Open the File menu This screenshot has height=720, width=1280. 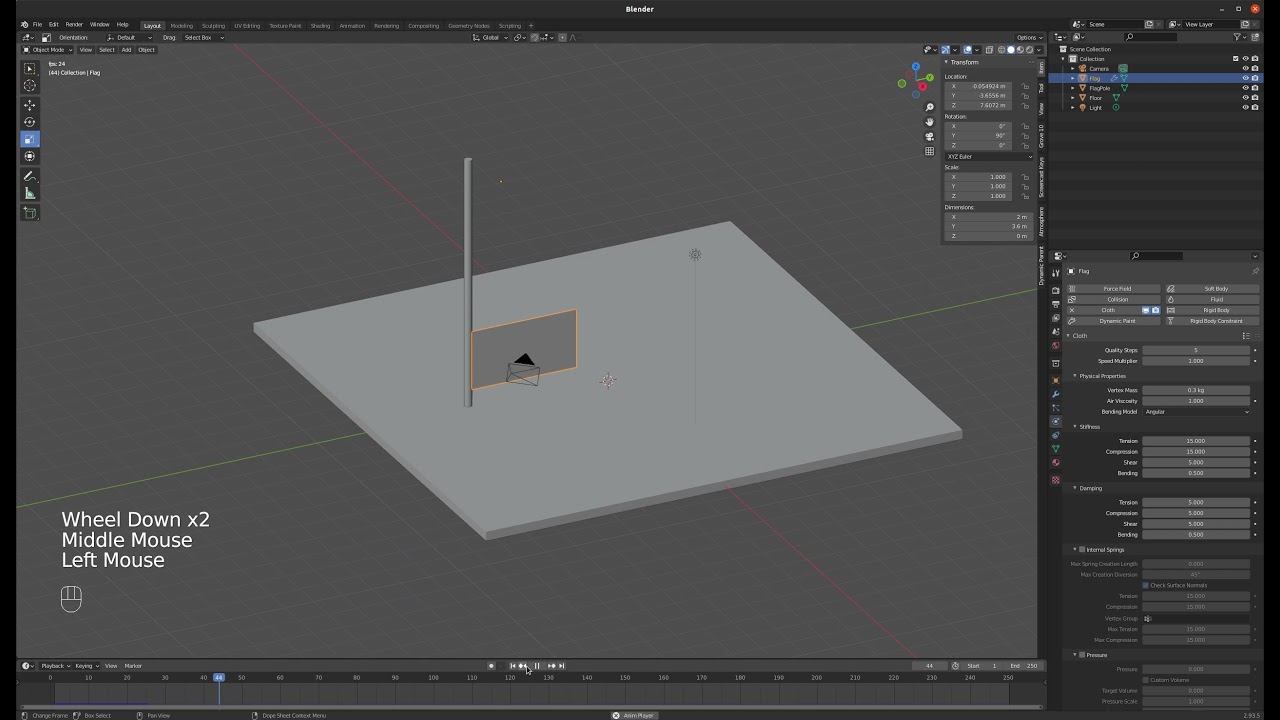(x=37, y=24)
